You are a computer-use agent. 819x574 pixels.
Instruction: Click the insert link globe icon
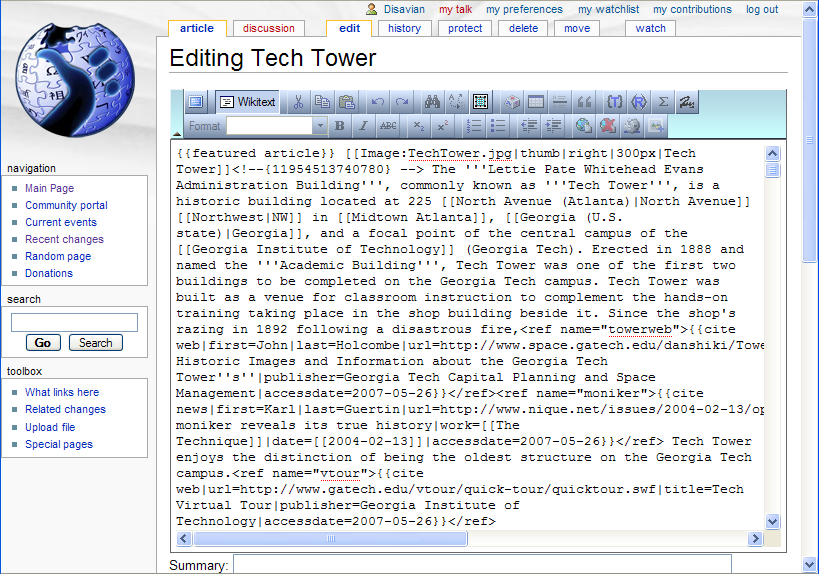point(584,126)
